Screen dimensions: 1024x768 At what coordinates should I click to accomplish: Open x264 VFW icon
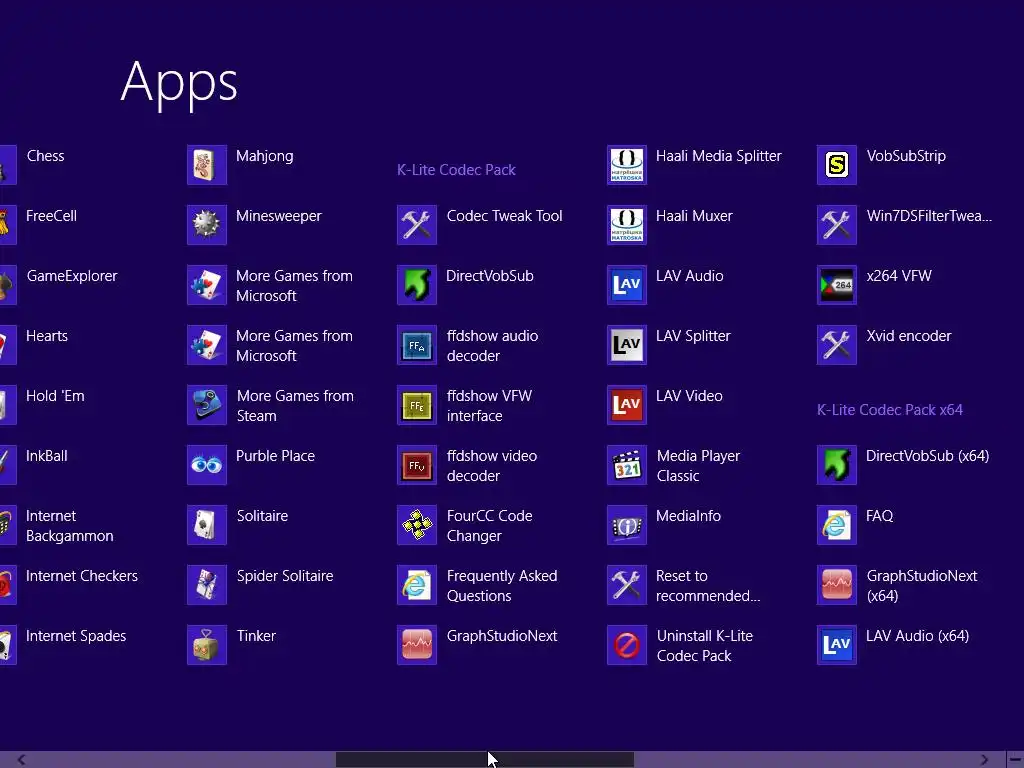point(837,285)
